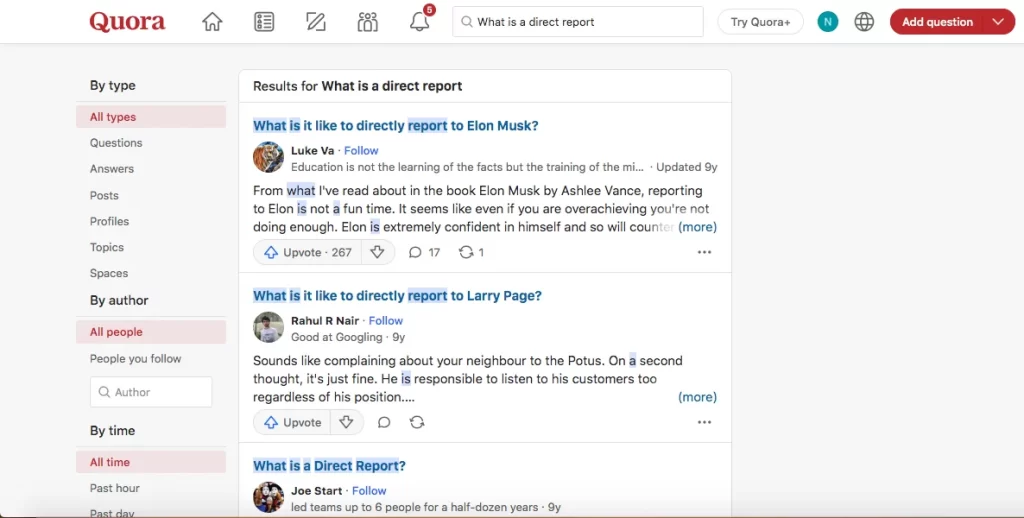This screenshot has width=1024, height=518.
Task: Open more options for Rahul R Nair's answer
Action: coord(704,422)
